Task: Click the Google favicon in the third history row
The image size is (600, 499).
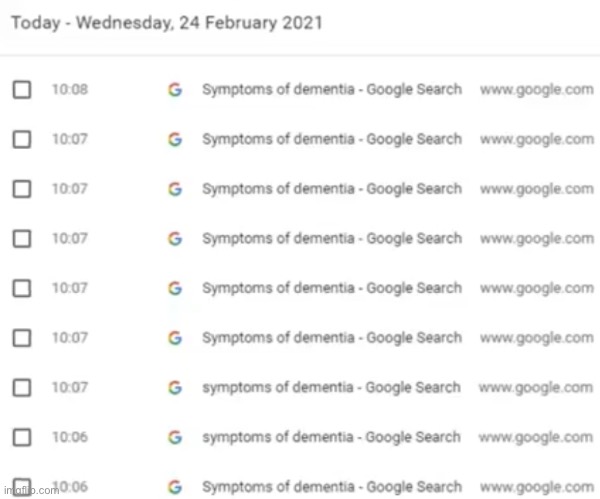Action: [175, 189]
